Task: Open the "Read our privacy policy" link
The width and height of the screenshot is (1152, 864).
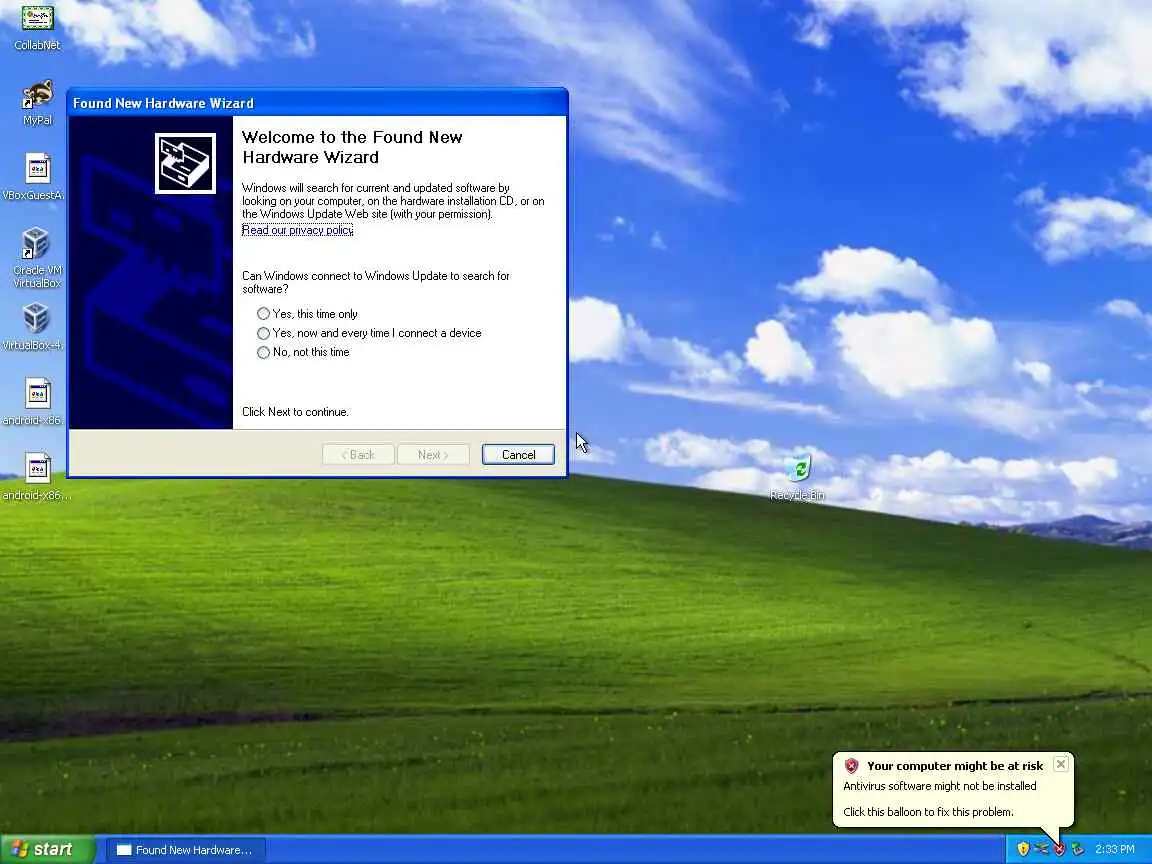Action: (x=298, y=230)
